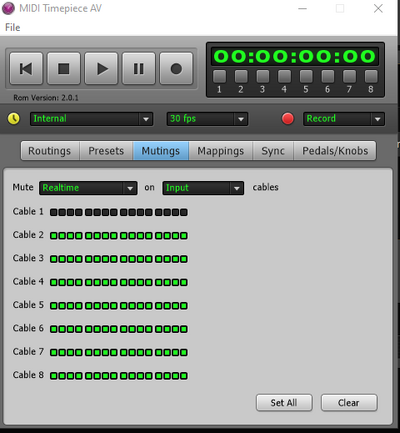Open the Record mode dropdown

[x=344, y=119]
